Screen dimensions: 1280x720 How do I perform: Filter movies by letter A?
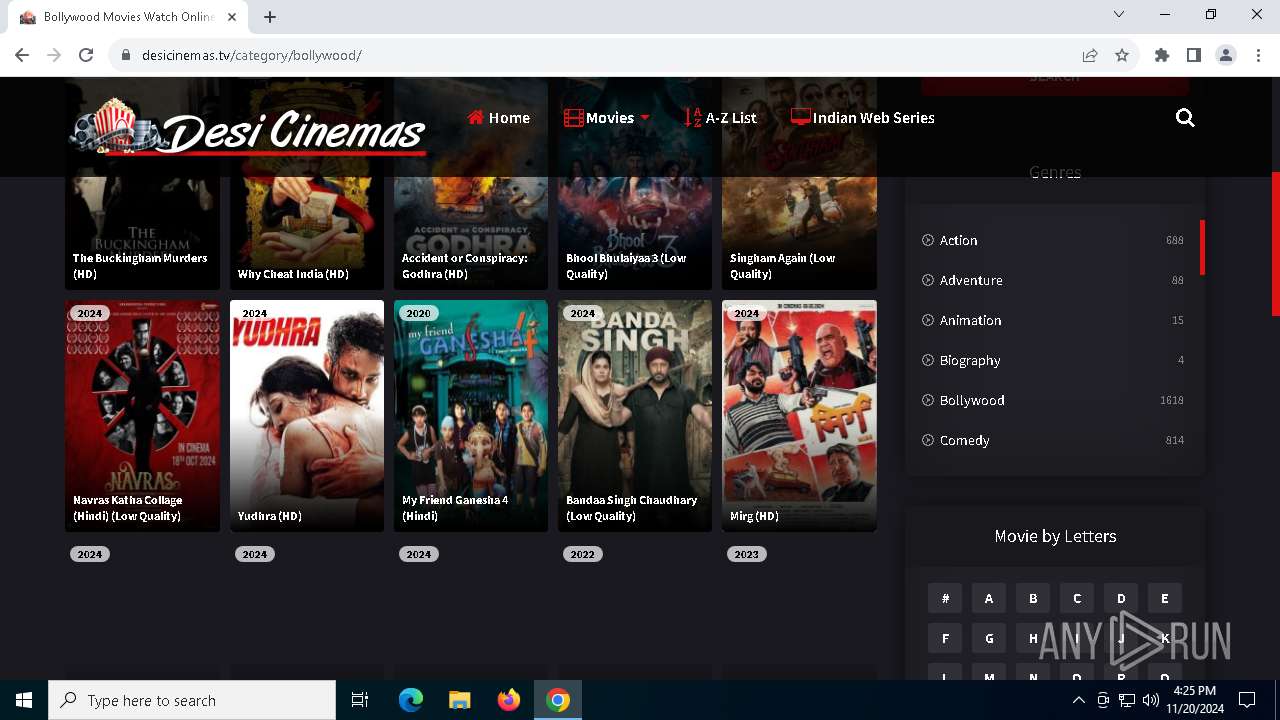[x=989, y=598]
